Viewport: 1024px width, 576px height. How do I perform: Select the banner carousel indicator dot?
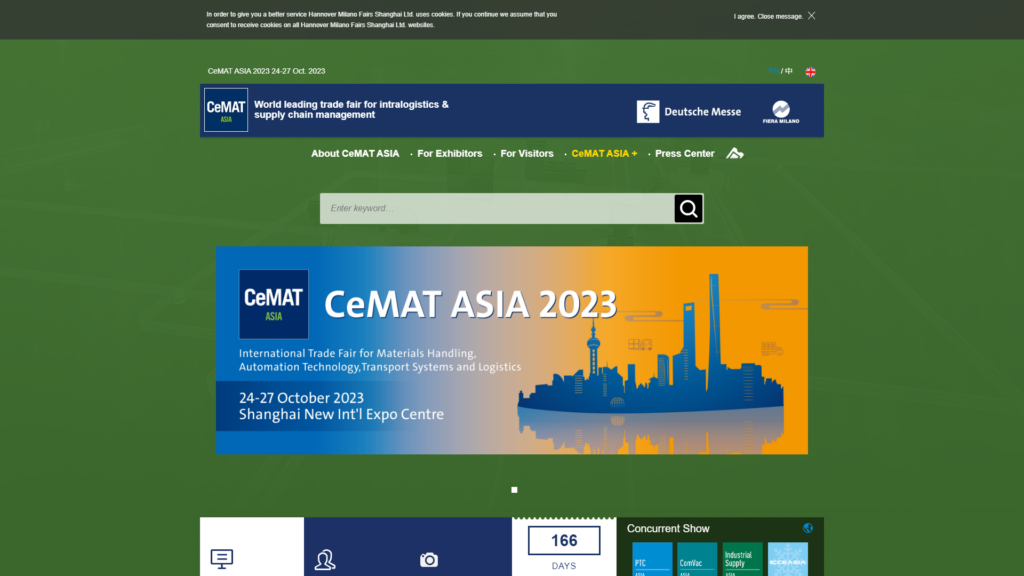(x=514, y=490)
